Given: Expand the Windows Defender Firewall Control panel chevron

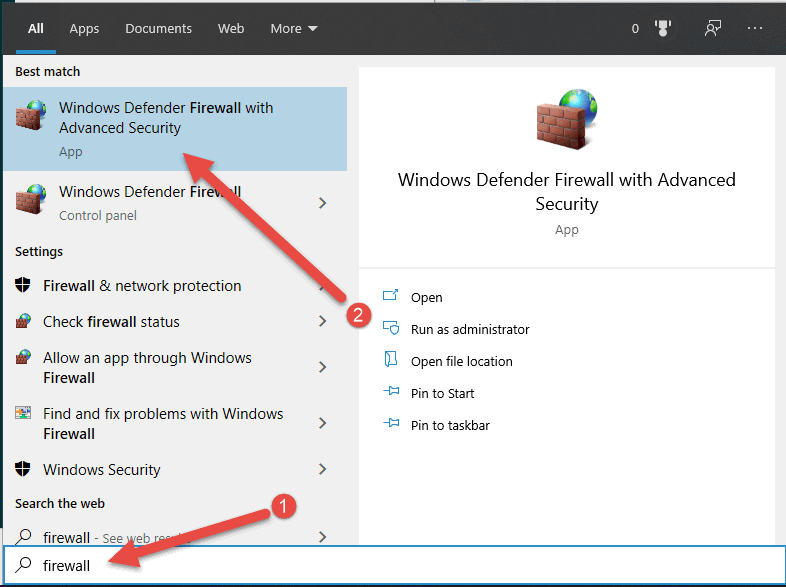Looking at the screenshot, I should pyautogui.click(x=322, y=203).
